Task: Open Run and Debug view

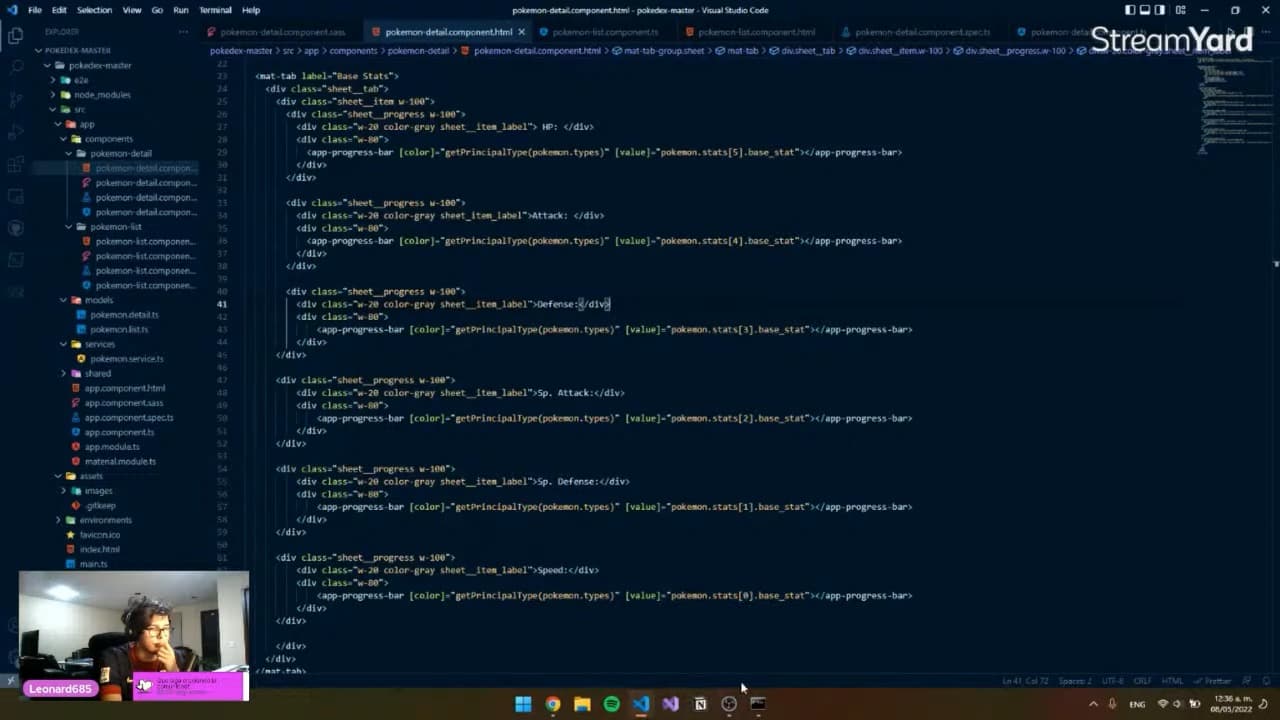Action: [16, 131]
